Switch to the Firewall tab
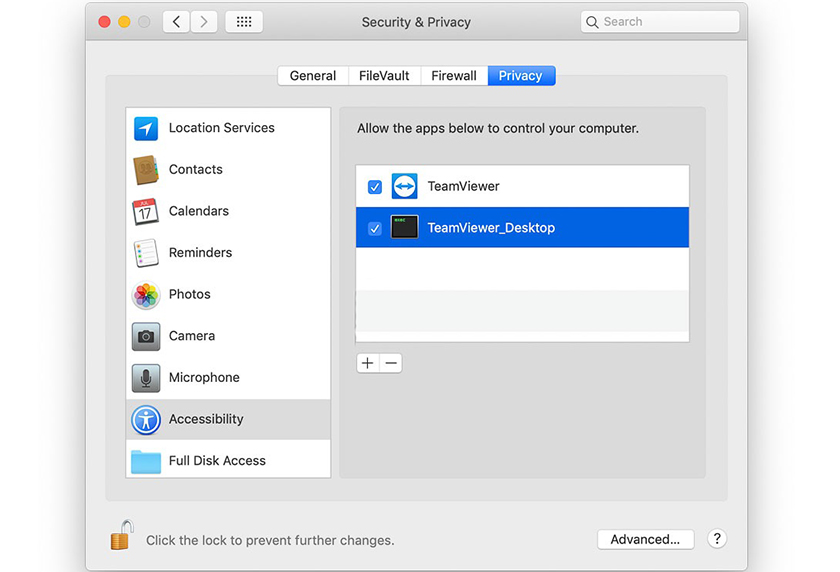840x572 pixels. coord(454,76)
